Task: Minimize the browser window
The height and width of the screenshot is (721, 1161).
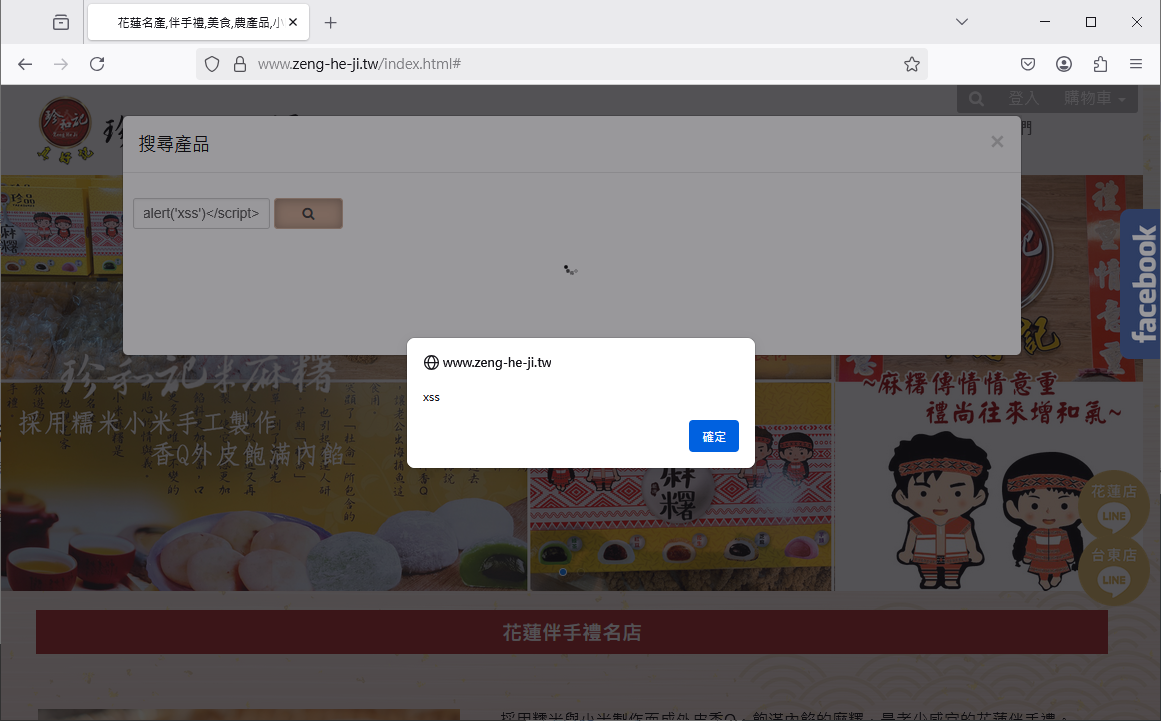Action: (1045, 22)
